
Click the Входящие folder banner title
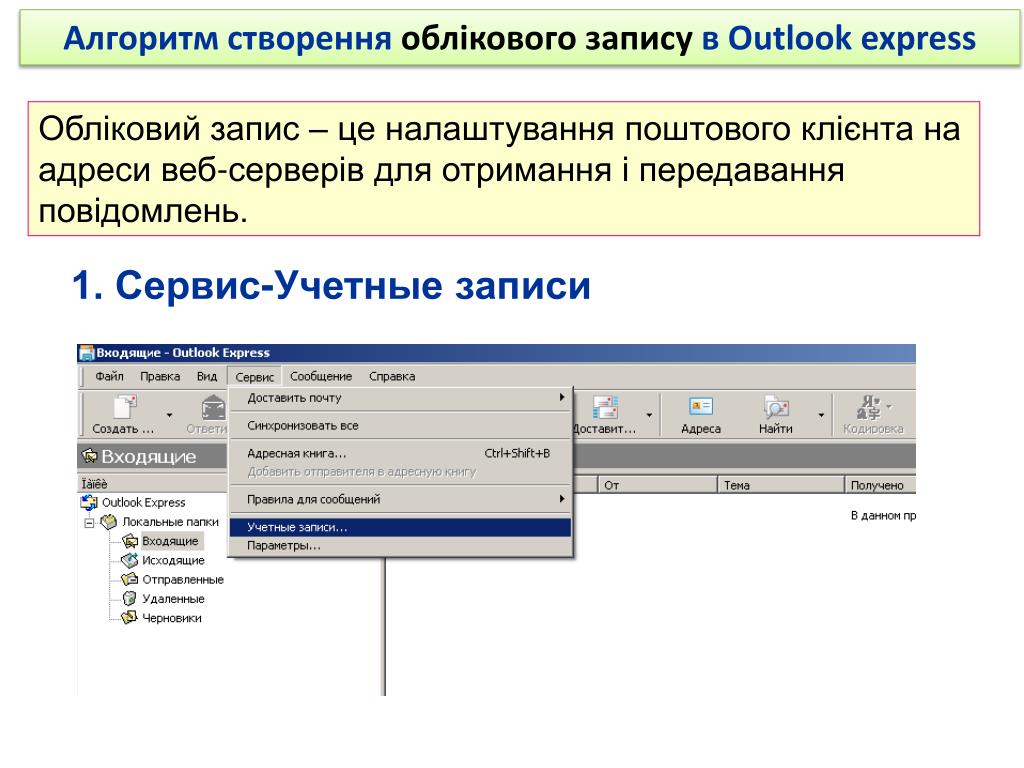click(x=149, y=456)
